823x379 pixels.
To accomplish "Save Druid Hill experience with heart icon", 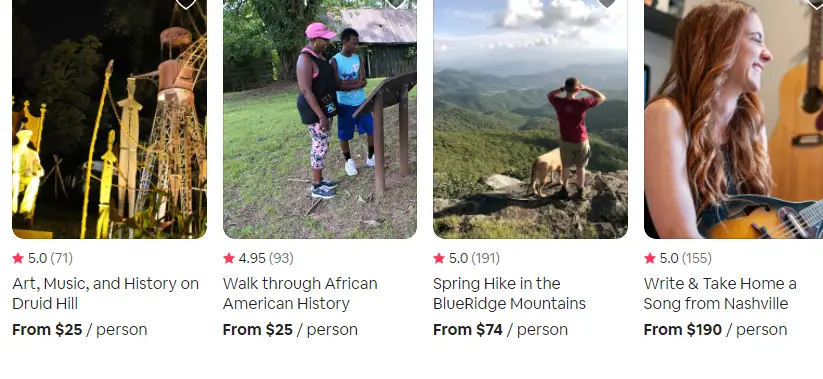I will [x=185, y=4].
